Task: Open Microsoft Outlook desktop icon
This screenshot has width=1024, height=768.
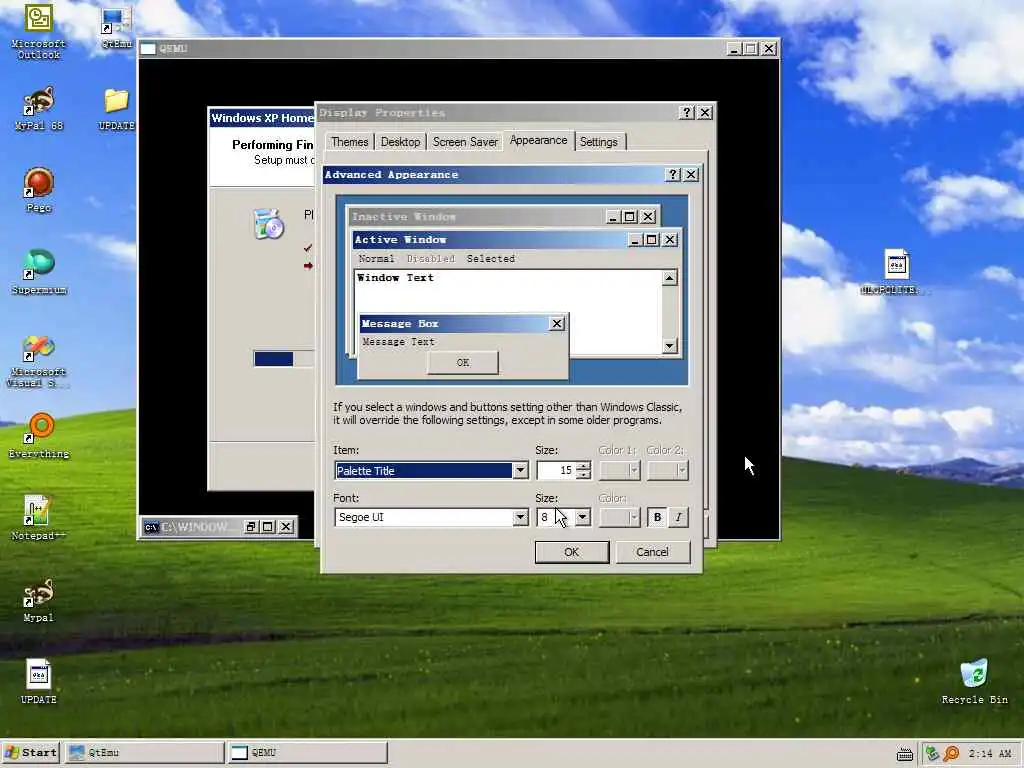Action: 39,31
